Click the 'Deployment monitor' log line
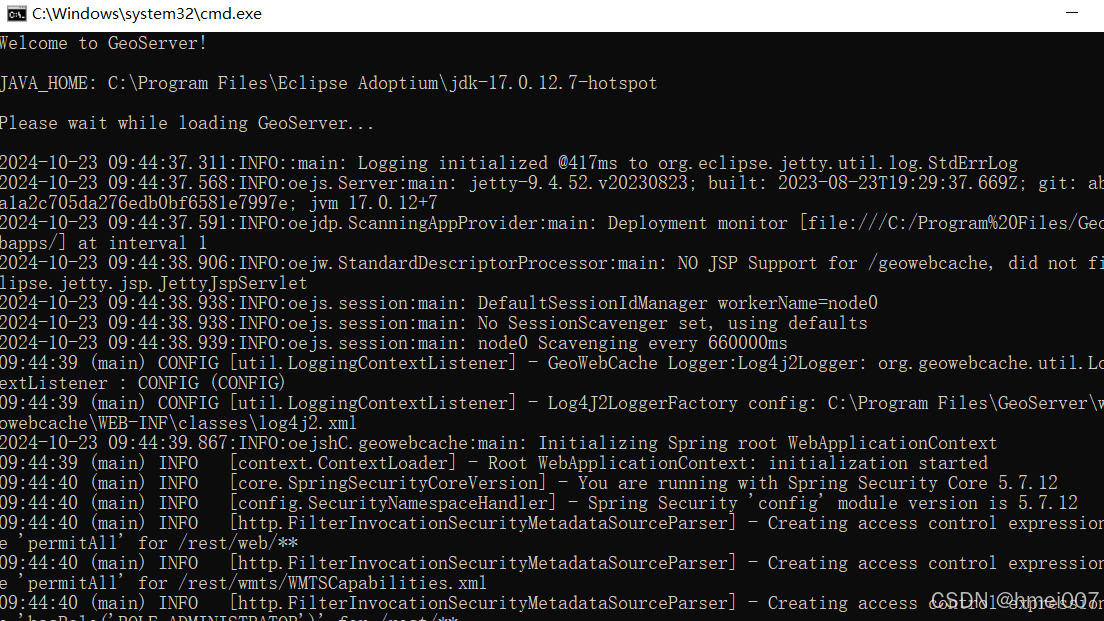Image resolution: width=1104 pixels, height=621 pixels. (552, 223)
